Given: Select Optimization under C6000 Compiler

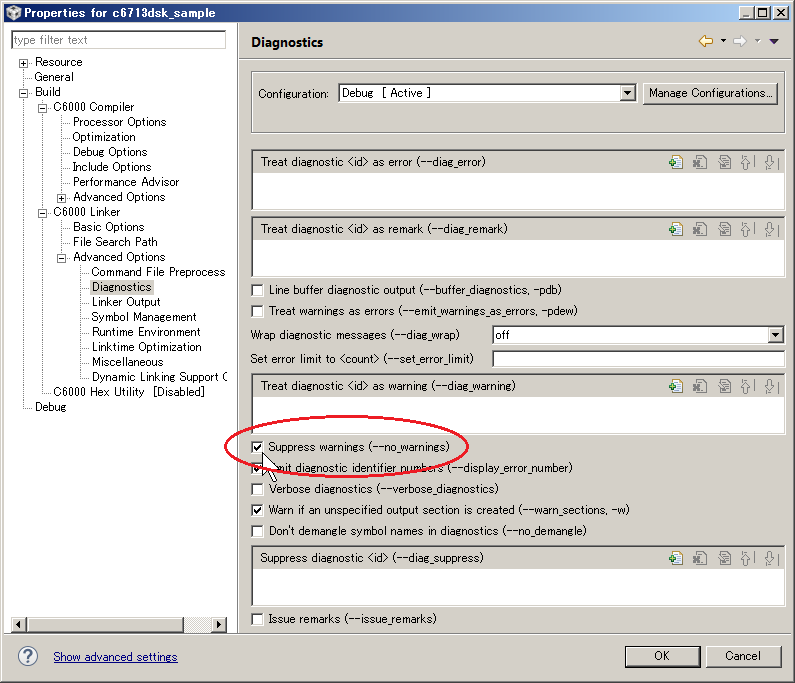Looking at the screenshot, I should click(103, 137).
